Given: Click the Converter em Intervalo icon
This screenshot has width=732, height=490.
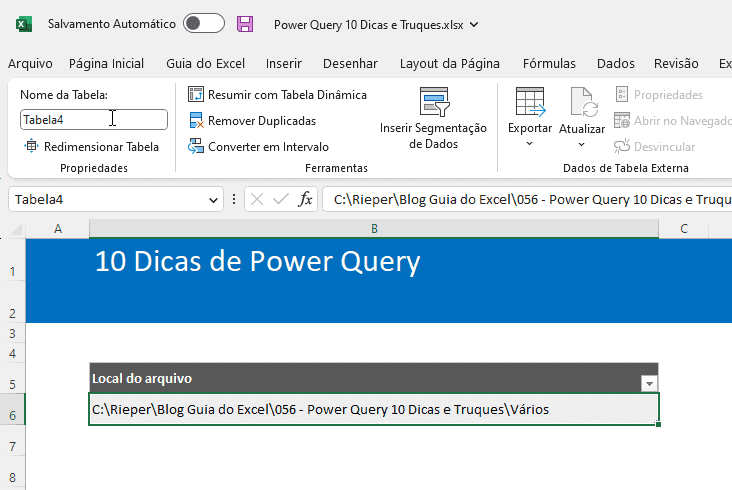Looking at the screenshot, I should pos(196,146).
